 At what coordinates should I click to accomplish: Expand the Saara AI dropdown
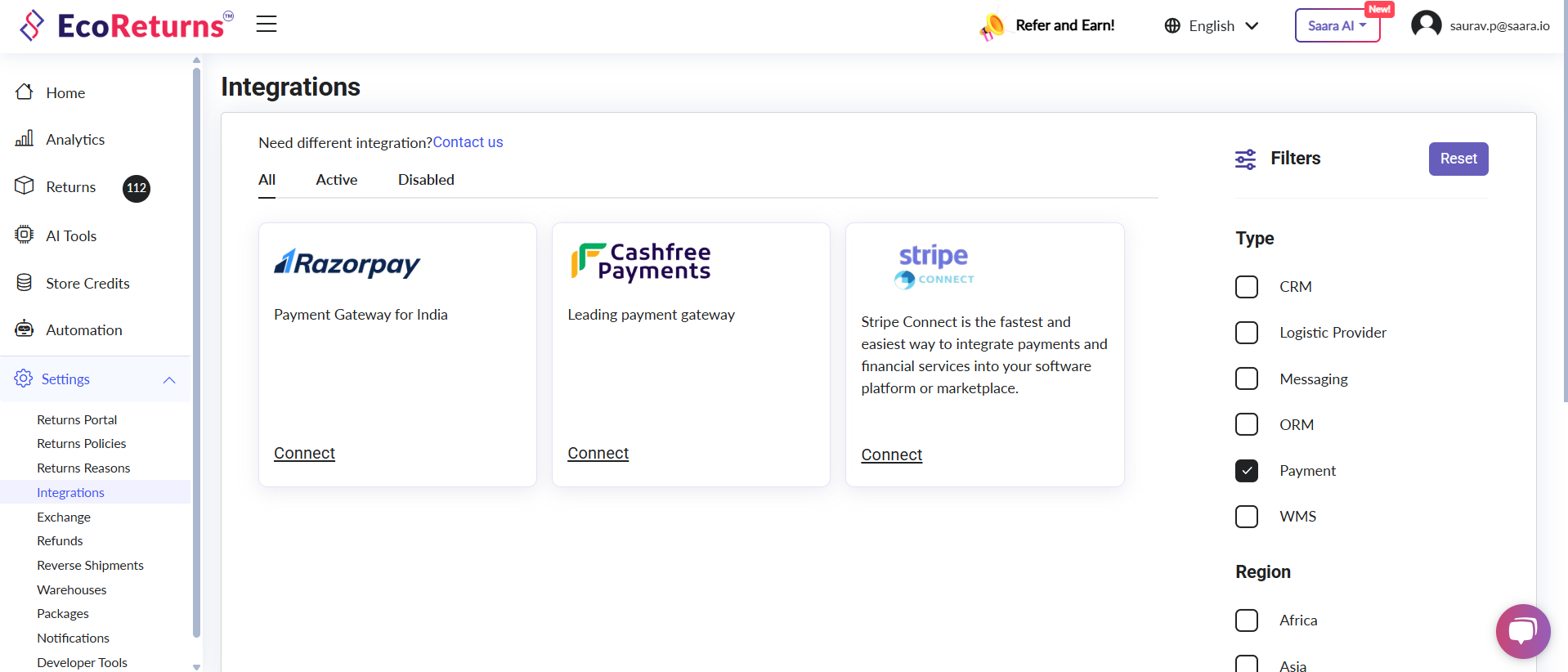(1337, 26)
